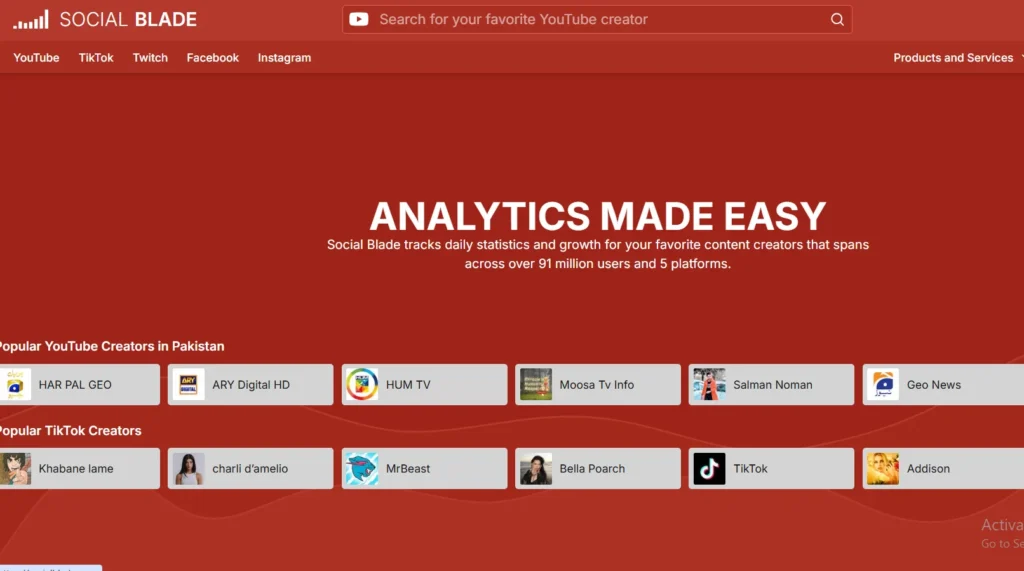Open the Khabane lame card name

pos(76,468)
